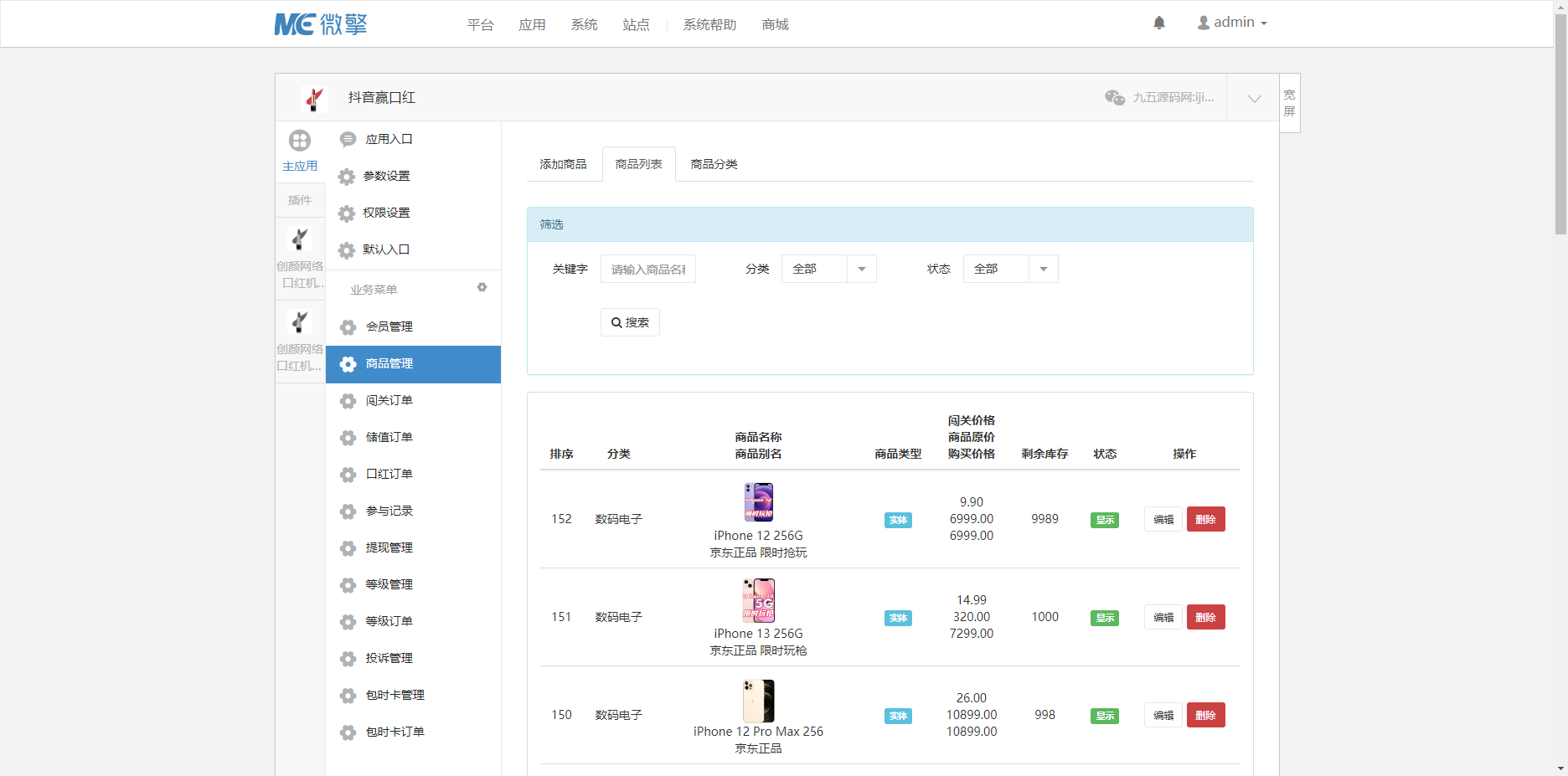Open the 商品分类 tab
Image resolution: width=1568 pixels, height=776 pixels.
click(713, 164)
